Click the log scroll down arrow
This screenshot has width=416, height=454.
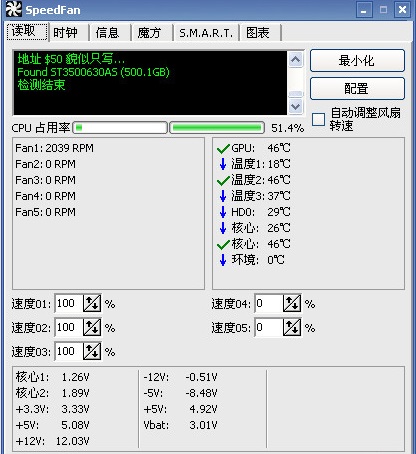[295, 106]
